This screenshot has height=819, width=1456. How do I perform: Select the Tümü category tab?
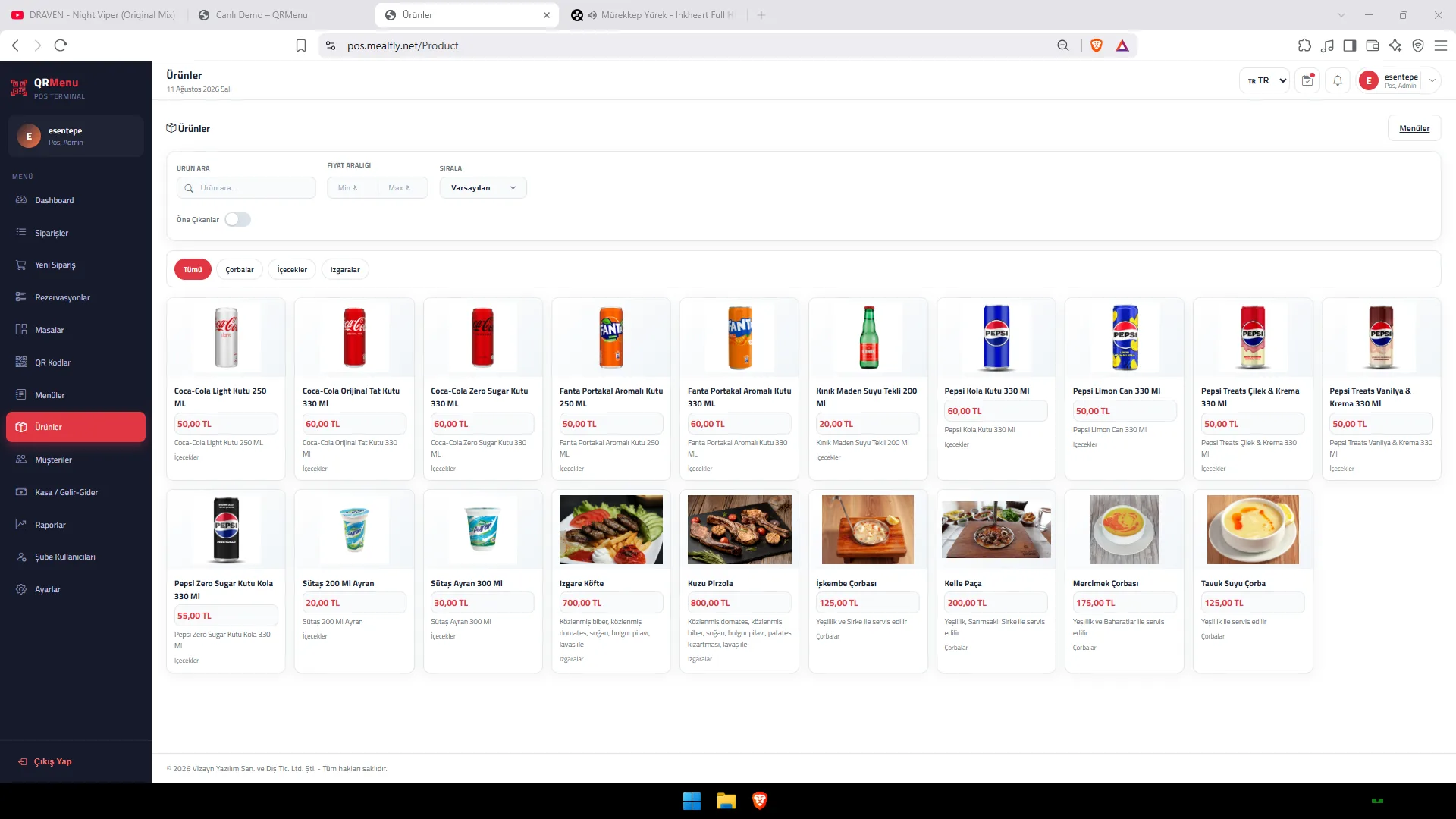tap(193, 270)
